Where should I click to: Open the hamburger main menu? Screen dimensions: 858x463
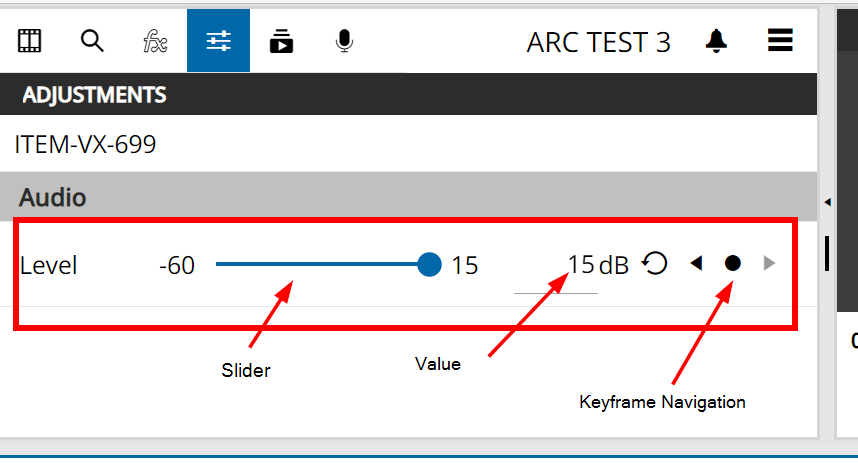(x=780, y=41)
